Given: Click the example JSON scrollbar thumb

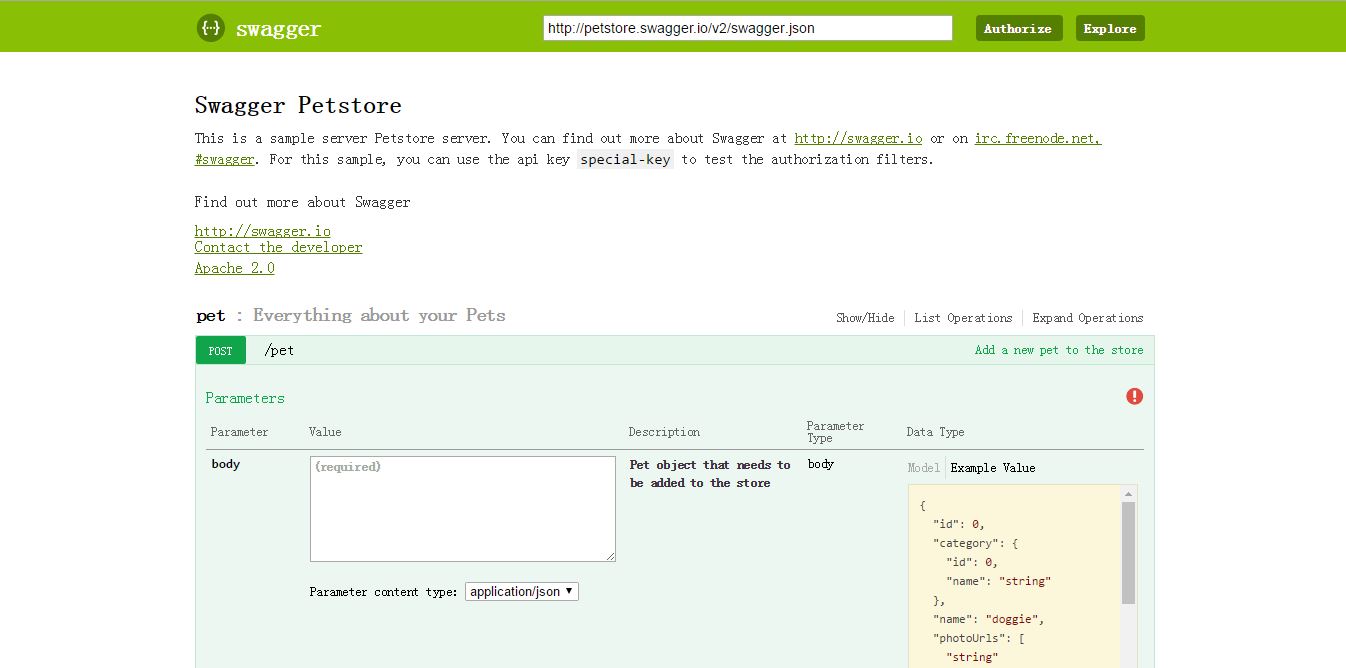Looking at the screenshot, I should (x=1128, y=553).
